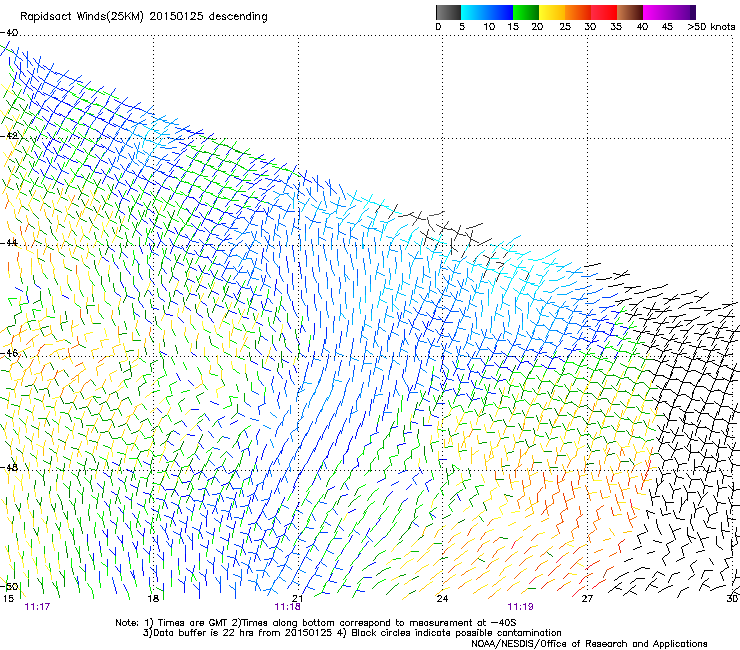The width and height of the screenshot is (740, 650).
Task: Click the cyan-blue 5-15 knots legend color
Action: coord(487,12)
